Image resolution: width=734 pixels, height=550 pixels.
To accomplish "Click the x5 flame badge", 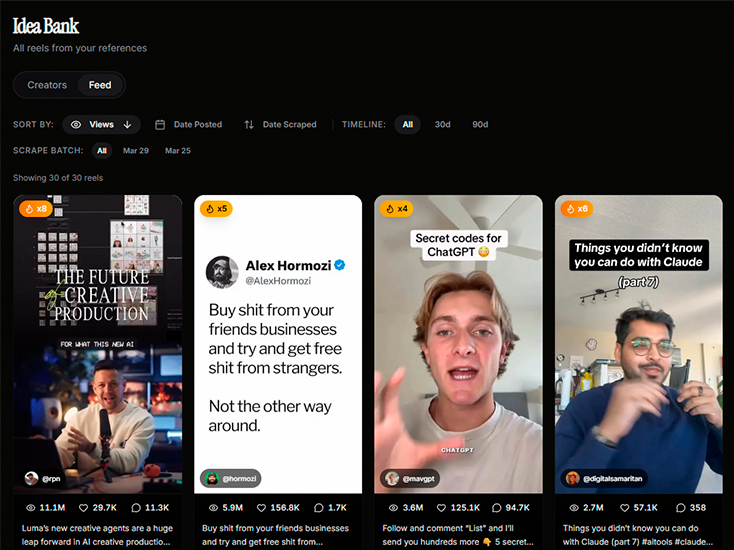I will (216, 209).
